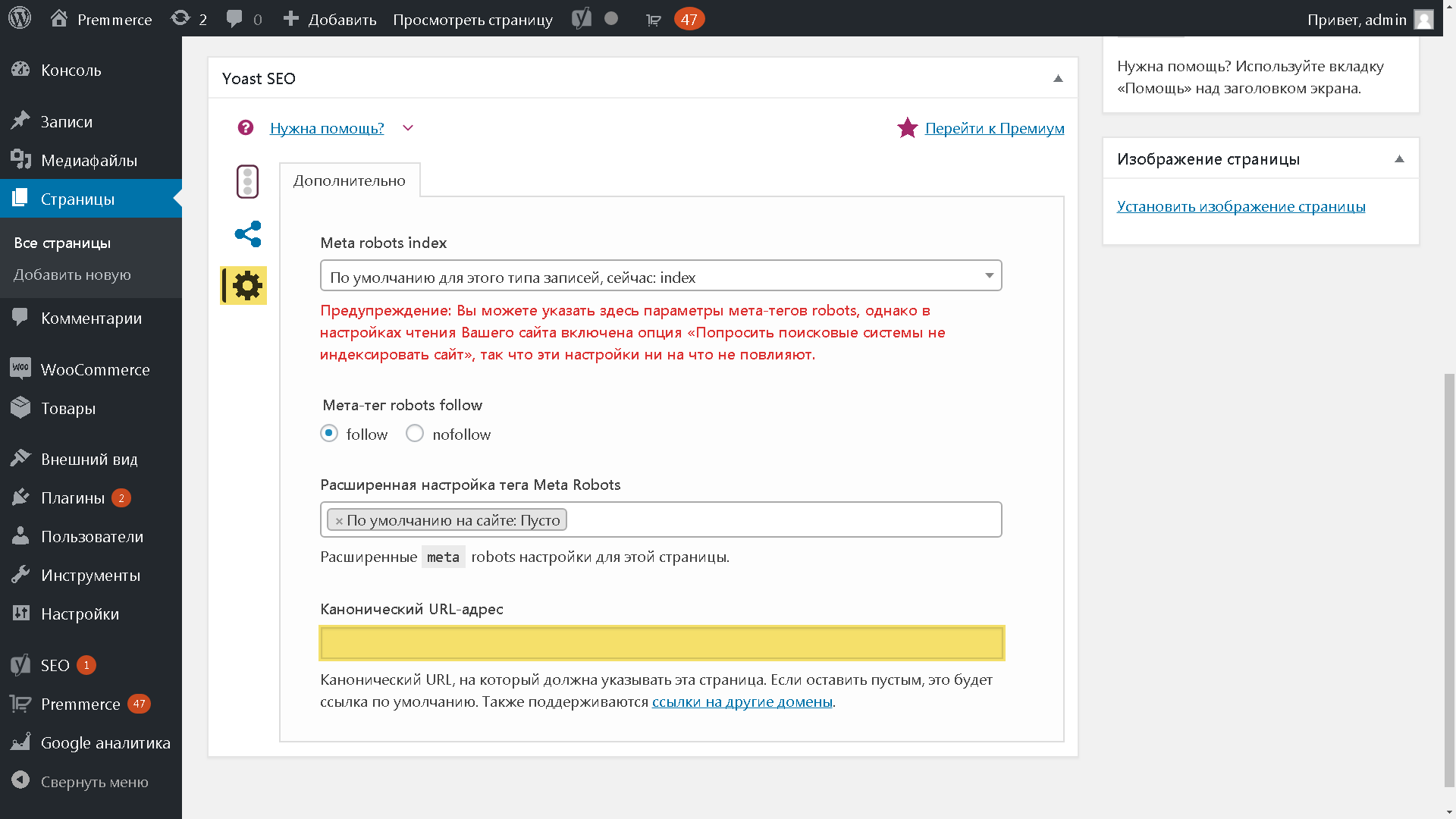Click Перейти к Премиум link
This screenshot has height=819, width=1456.
click(x=994, y=128)
